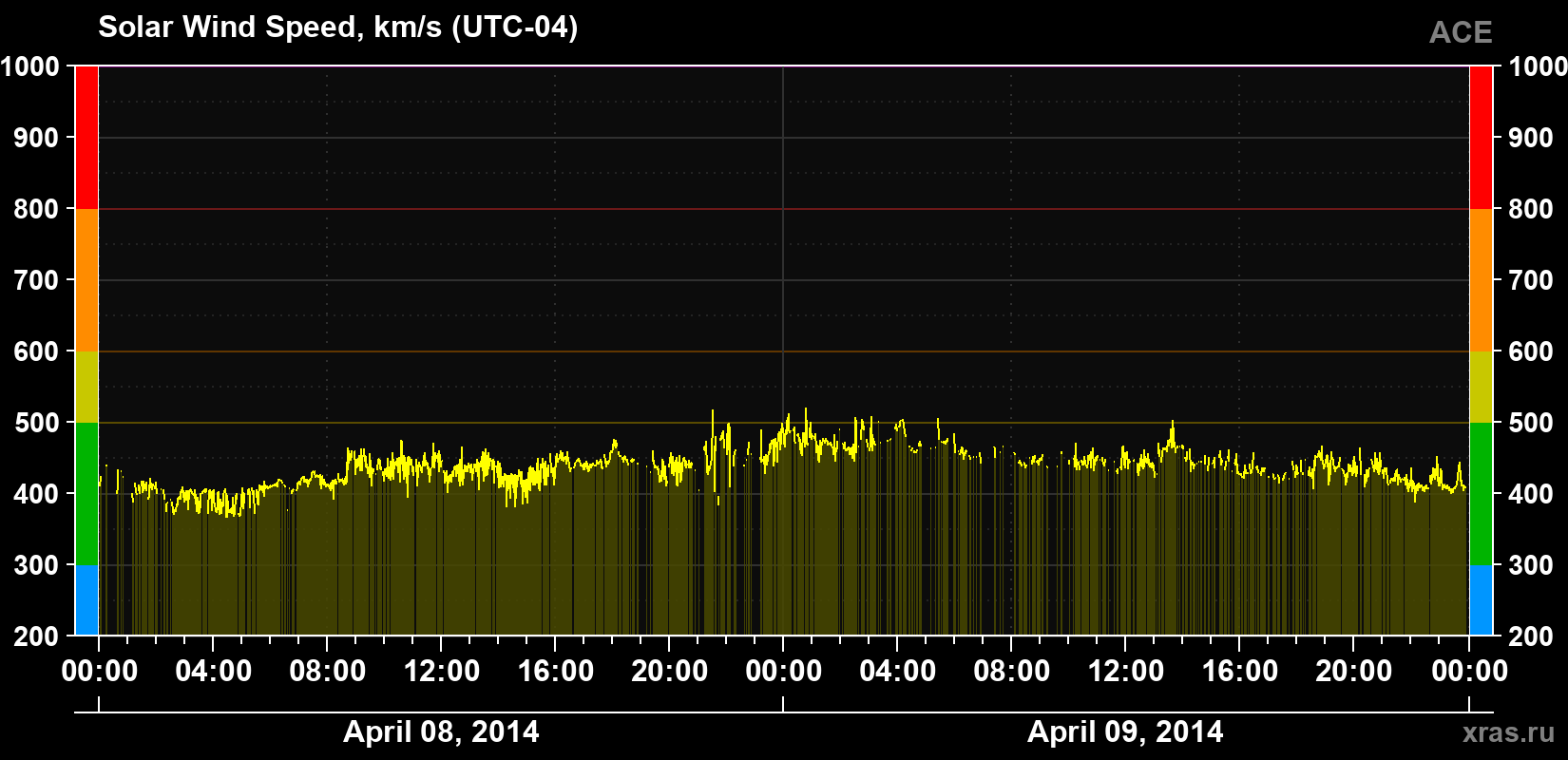This screenshot has height=760, width=1568.
Task: Click the 400 label on the left axis
Action: (36, 494)
